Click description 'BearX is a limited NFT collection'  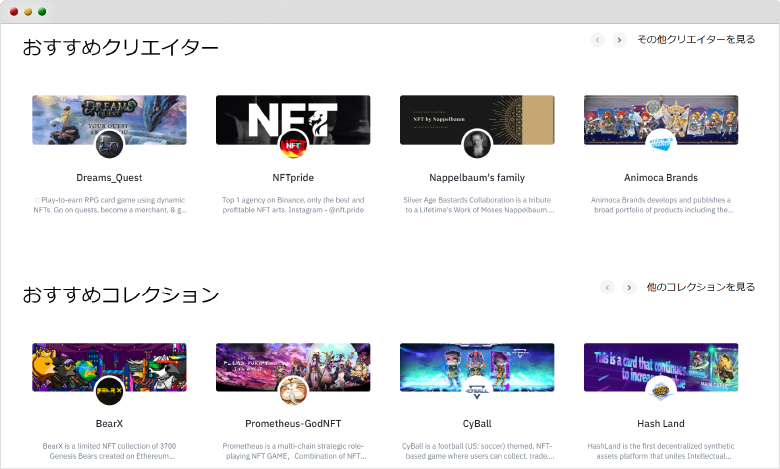pos(109,451)
